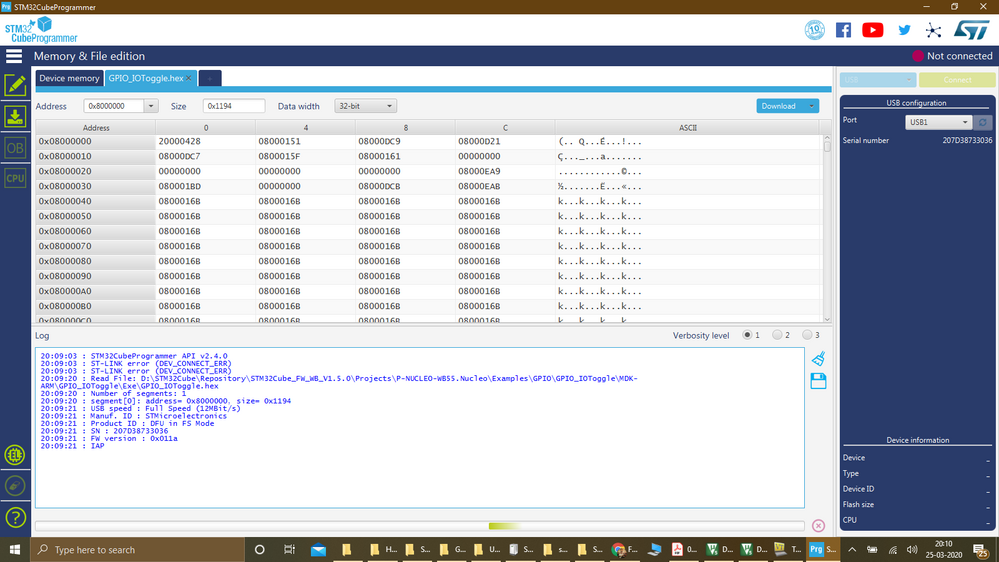Click the 10-year anniversary badge icon
The width and height of the screenshot is (999, 562).
click(814, 30)
